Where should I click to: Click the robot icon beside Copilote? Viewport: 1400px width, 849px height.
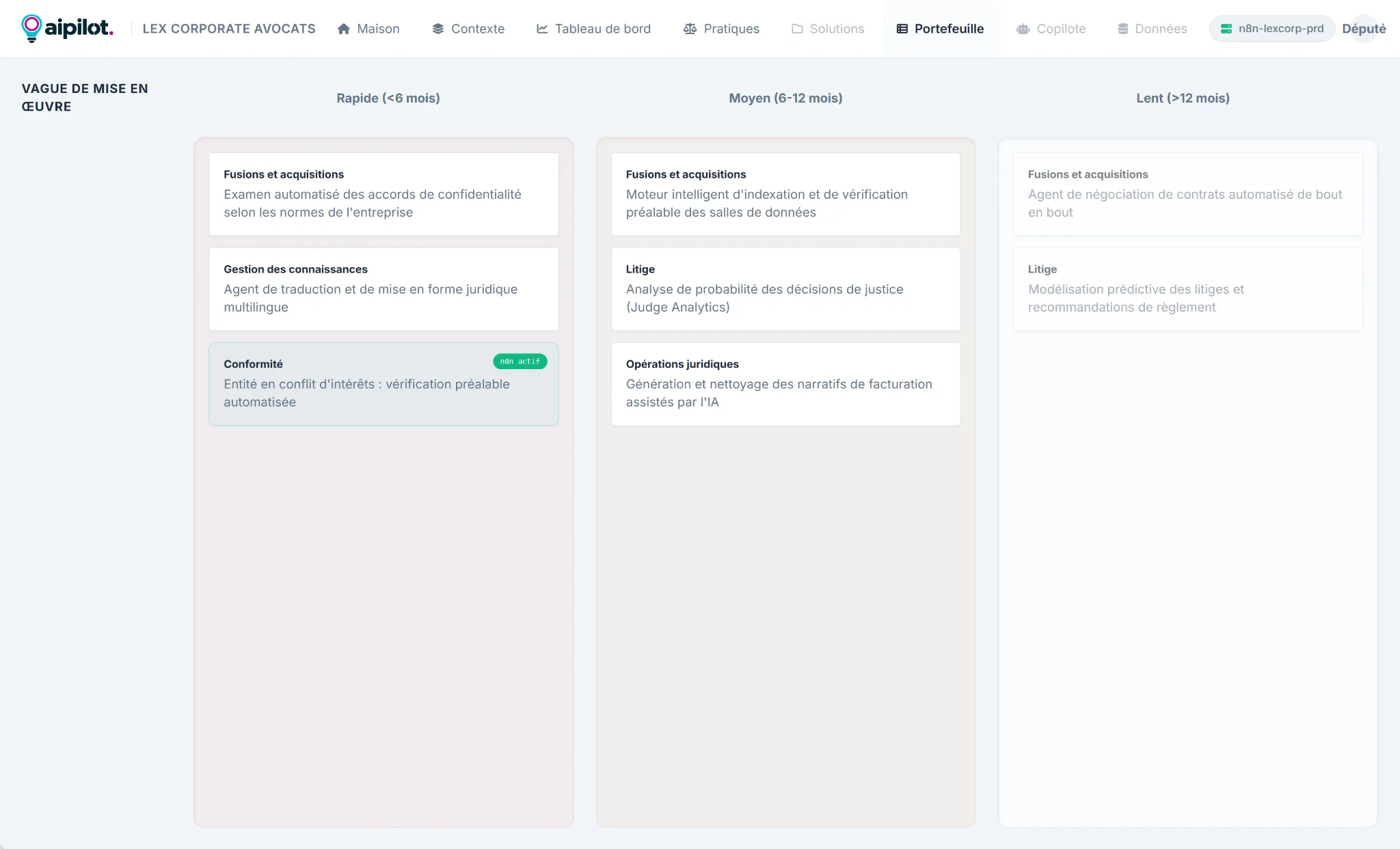click(x=1023, y=29)
